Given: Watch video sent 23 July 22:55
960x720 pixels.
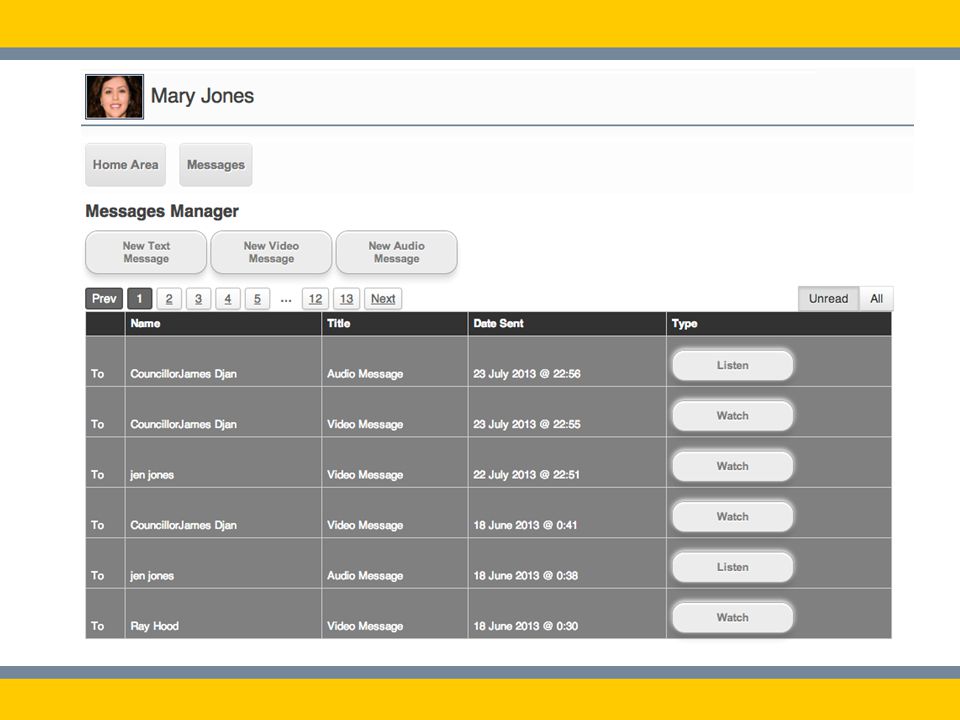Looking at the screenshot, I should pos(733,416).
